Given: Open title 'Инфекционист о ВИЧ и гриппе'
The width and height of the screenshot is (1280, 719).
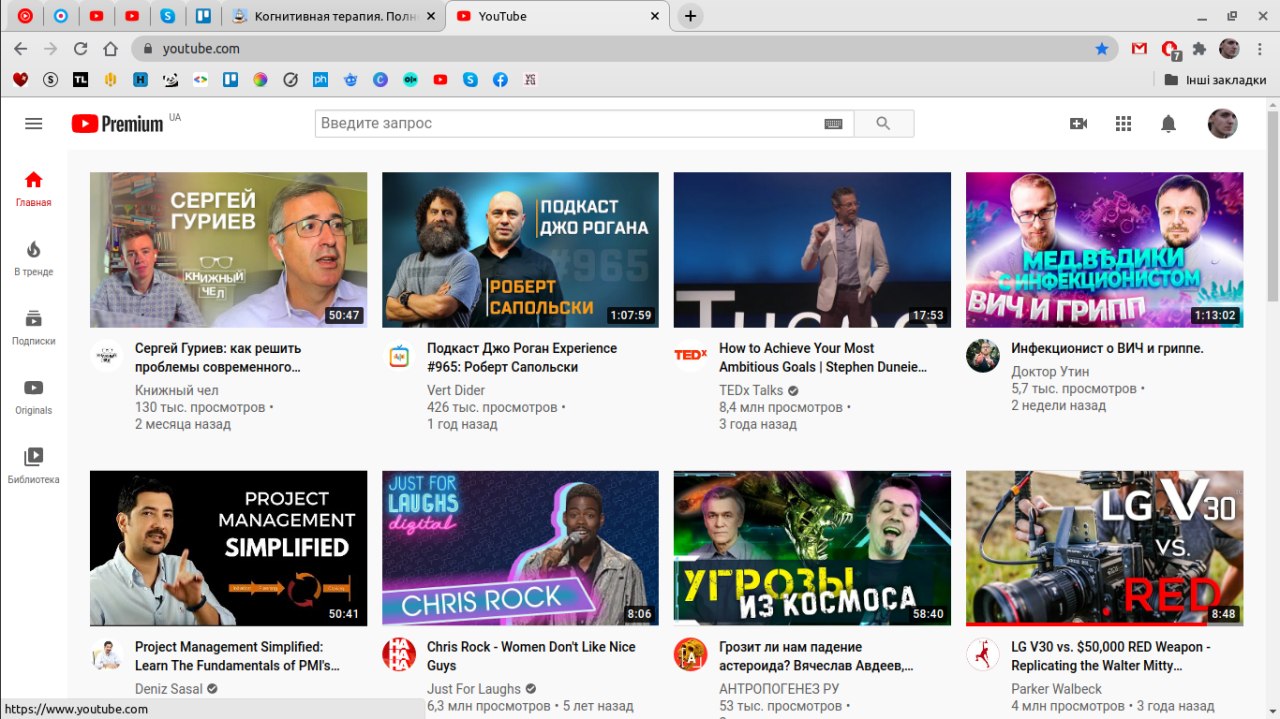Looking at the screenshot, I should pos(1107,348).
